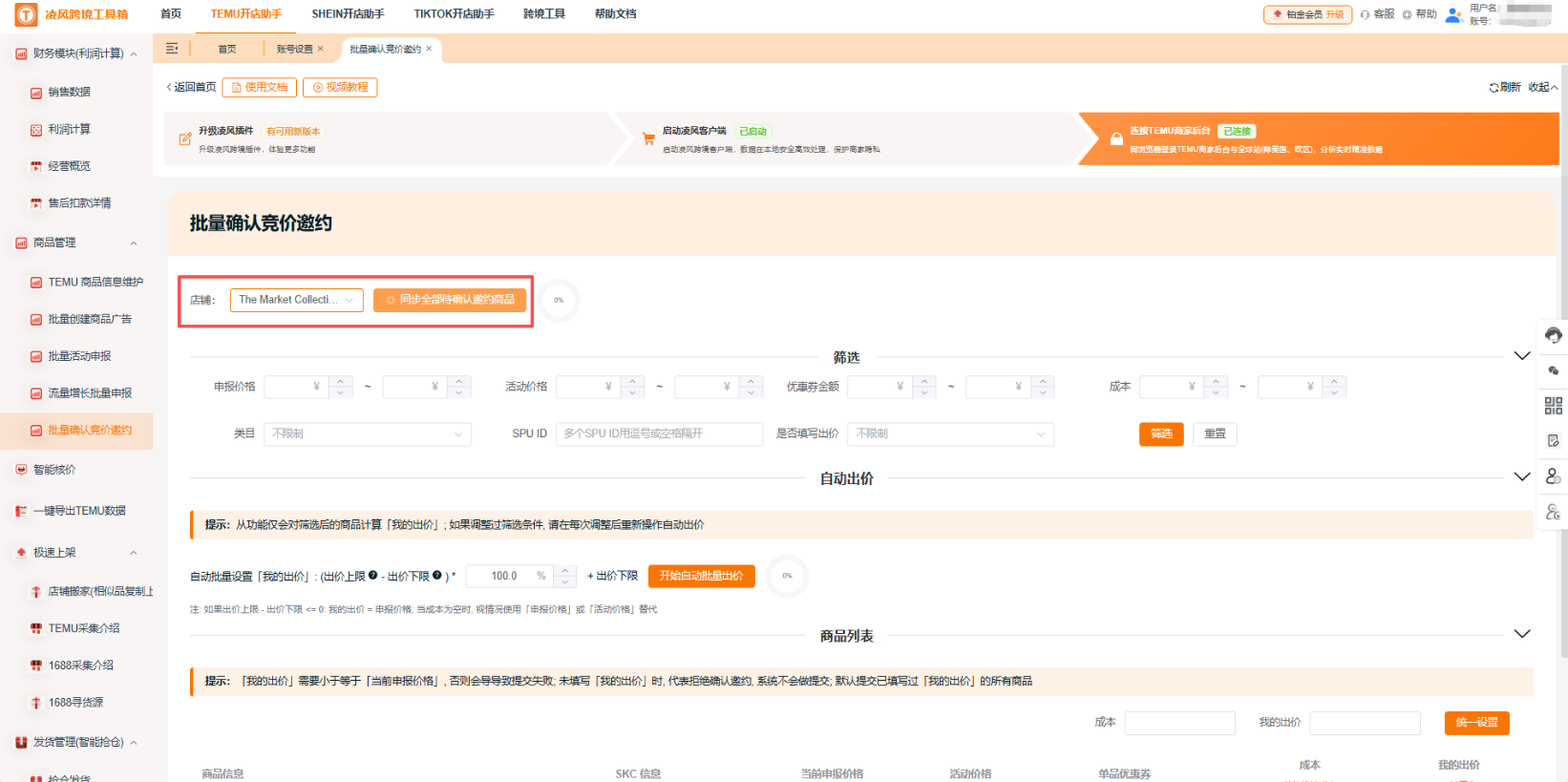Switch to the 首页 page tab
This screenshot has width=1568, height=782.
click(227, 49)
